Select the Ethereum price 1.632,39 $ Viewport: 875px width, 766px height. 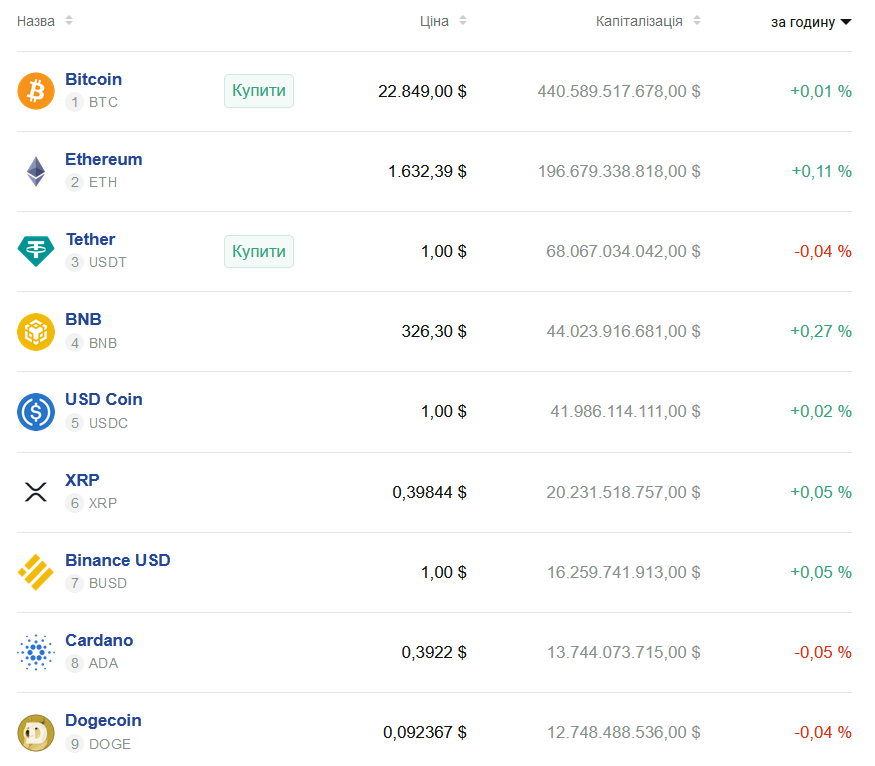click(x=427, y=171)
